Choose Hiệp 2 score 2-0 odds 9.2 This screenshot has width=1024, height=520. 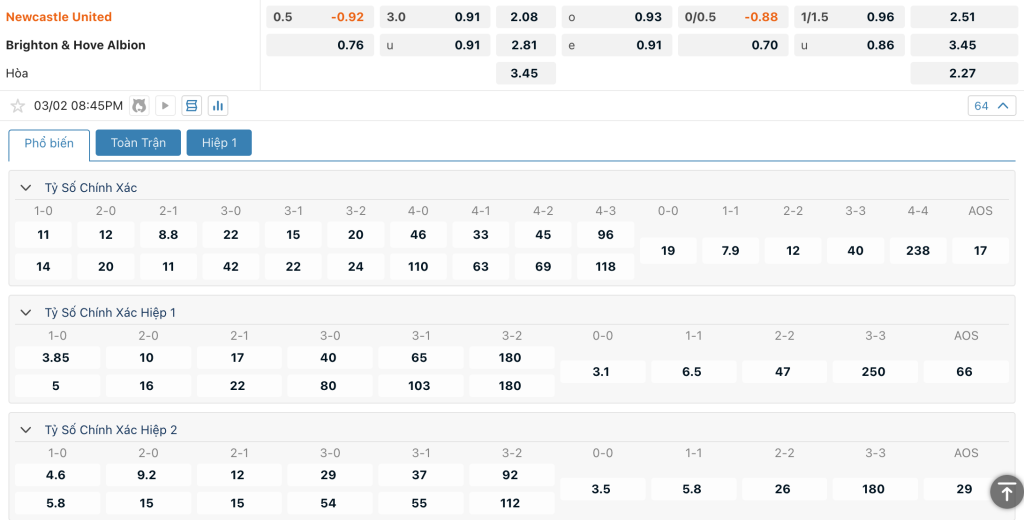[x=147, y=475]
